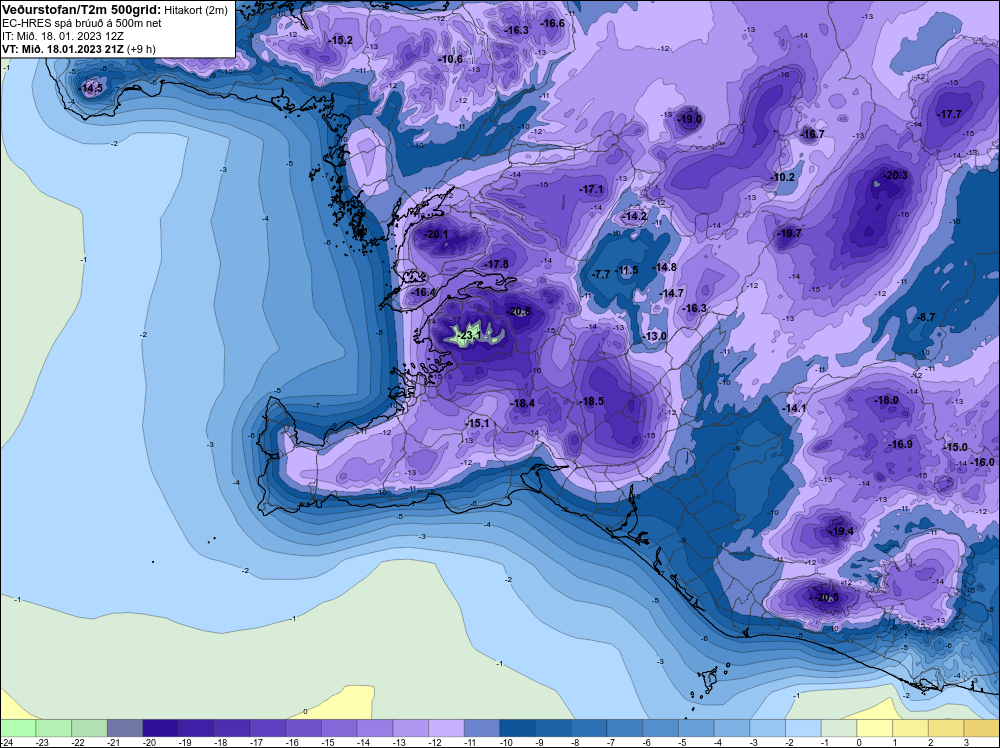This screenshot has height=748, width=1000.
Task: Click the -16.6 temperature label
Action: tap(553, 24)
